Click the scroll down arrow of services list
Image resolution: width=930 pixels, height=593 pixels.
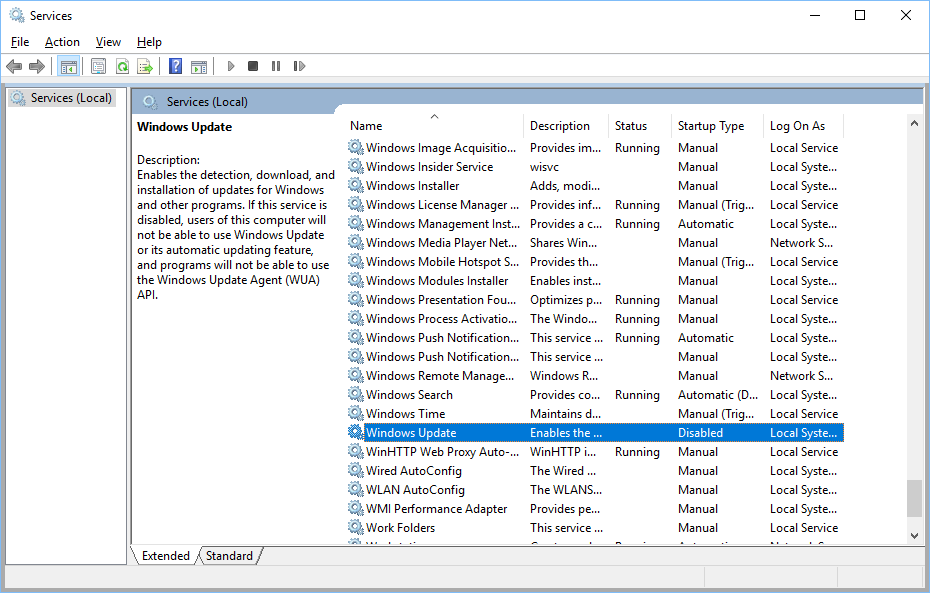914,535
